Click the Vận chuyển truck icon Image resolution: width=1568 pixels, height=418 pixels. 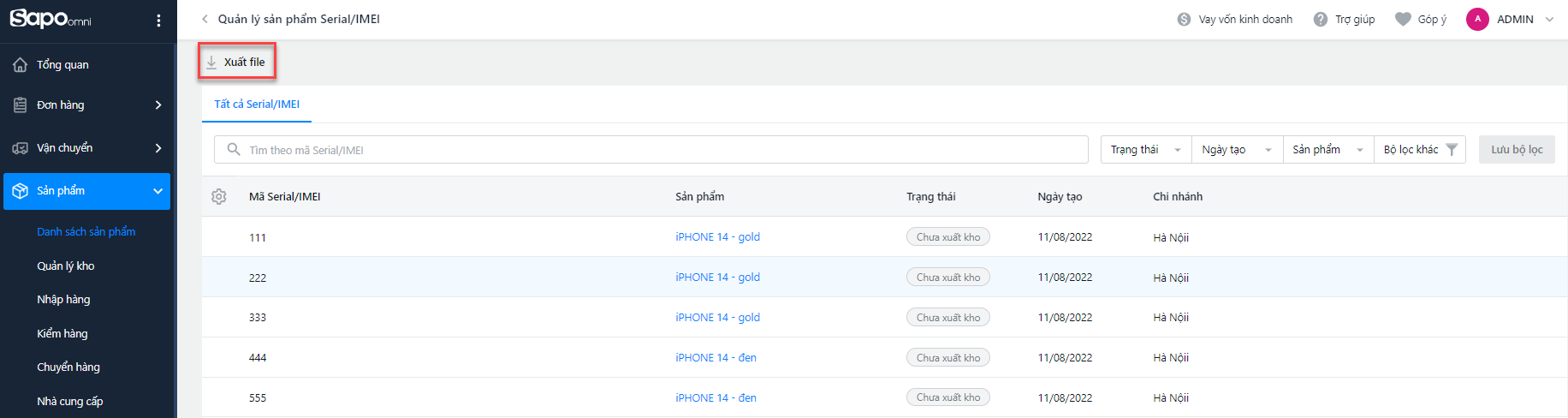21,148
